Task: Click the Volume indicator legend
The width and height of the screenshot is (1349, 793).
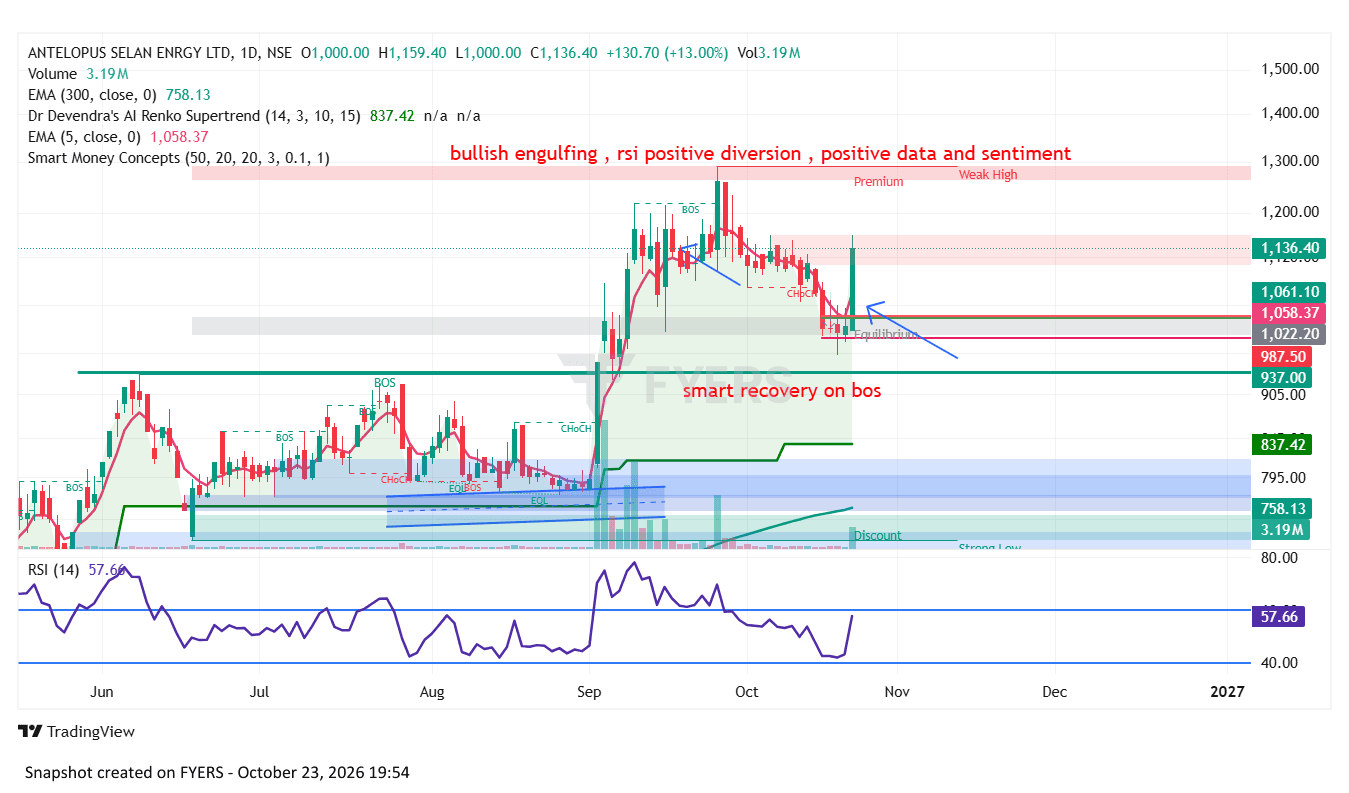Action: 77,73
